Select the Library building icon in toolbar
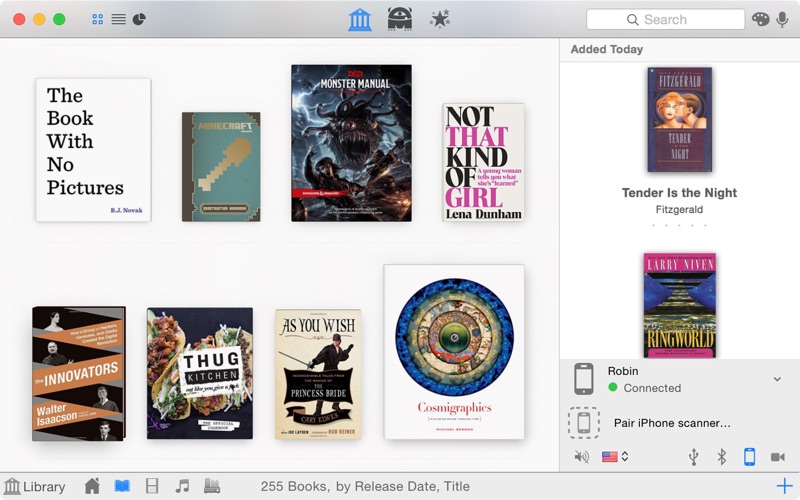Image resolution: width=800 pixels, height=500 pixels. click(360, 19)
